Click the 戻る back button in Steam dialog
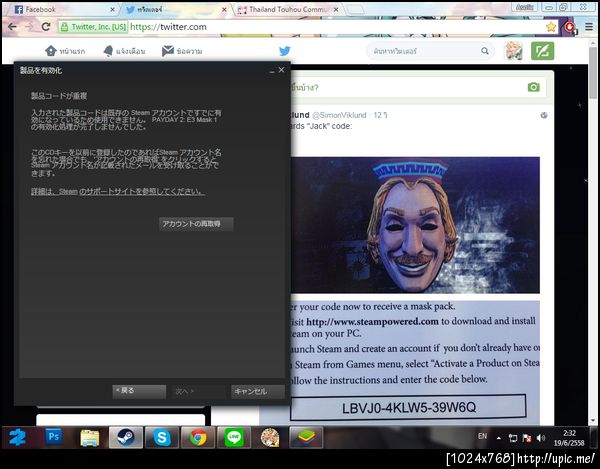 [x=139, y=391]
